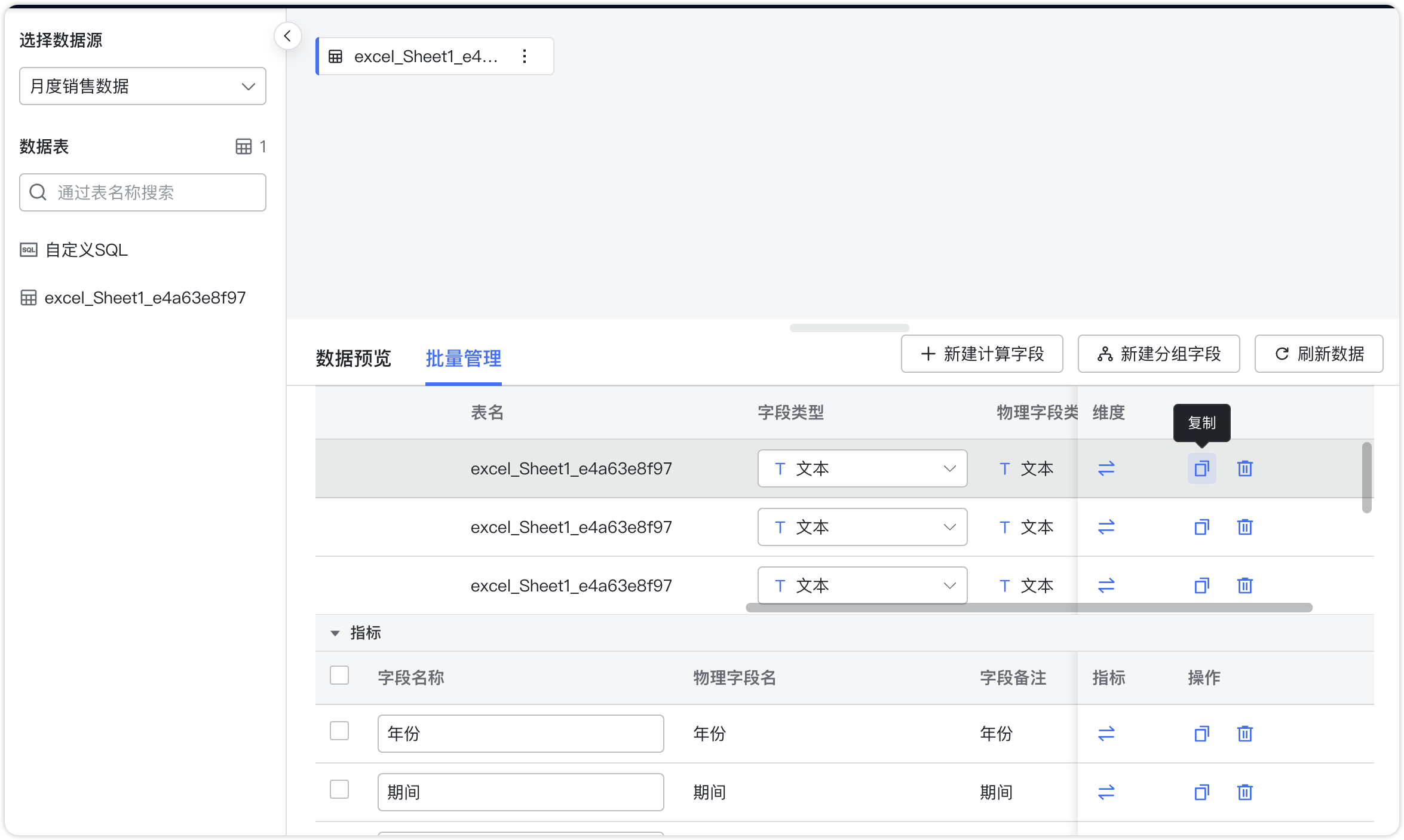
Task: Convert the 期间 metric field to a dimension
Action: [1106, 792]
